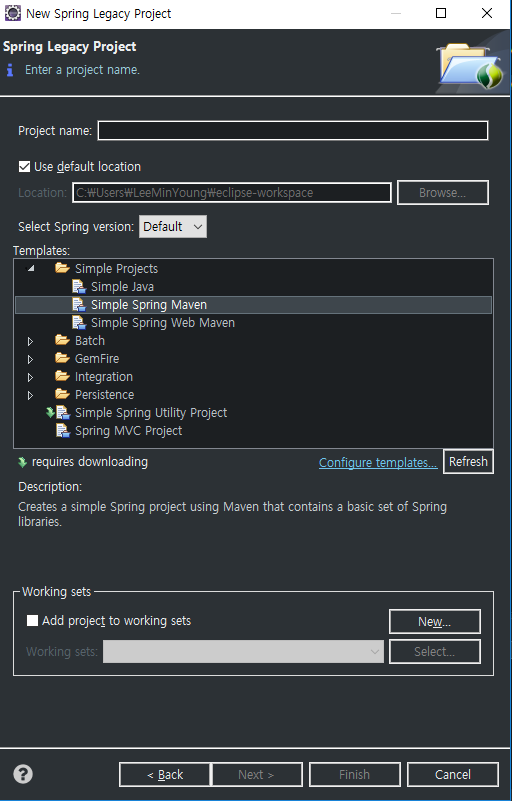Screen dimensions: 512x801
Task: Close the dialog with X button
Action: coord(487,13)
